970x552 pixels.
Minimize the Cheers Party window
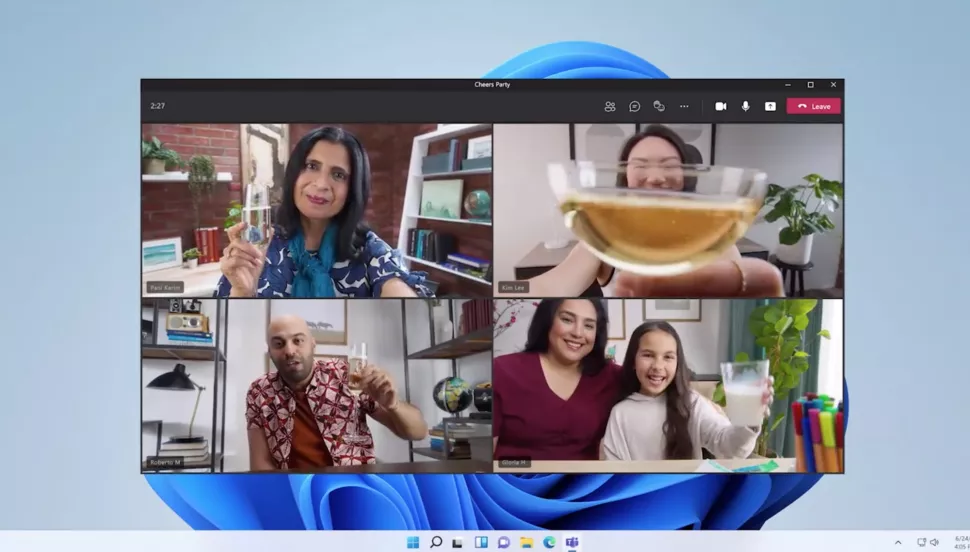788,85
